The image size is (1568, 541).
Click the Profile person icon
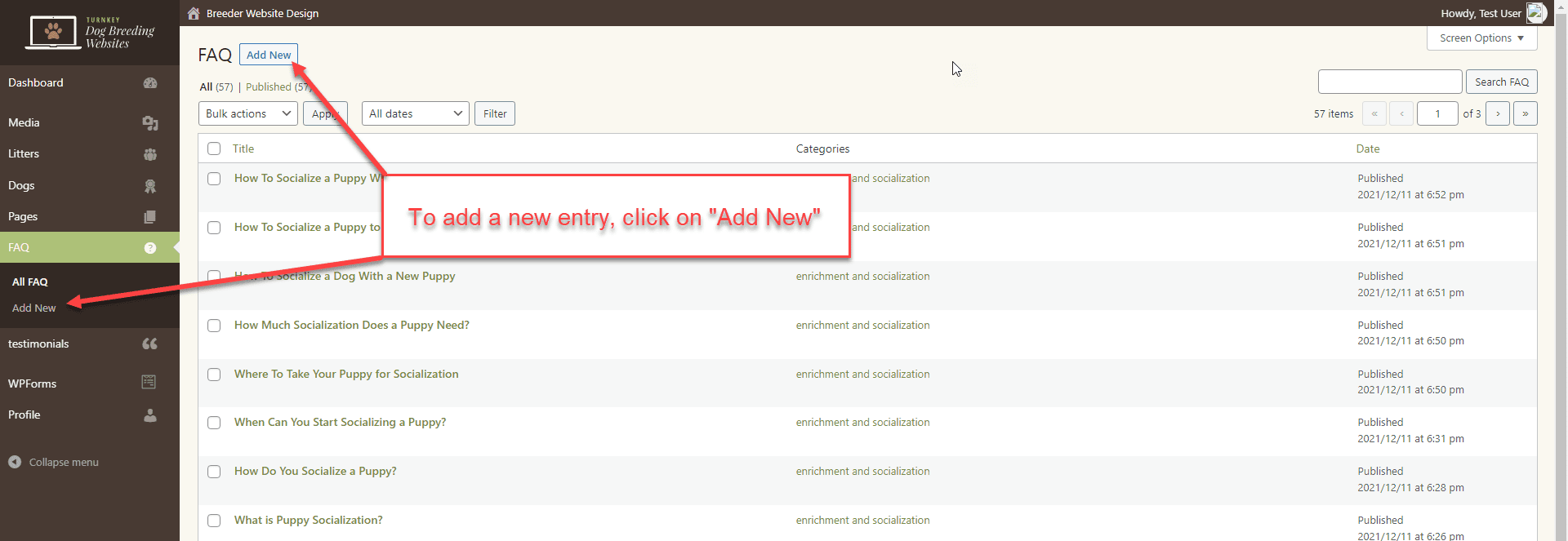pyautogui.click(x=150, y=415)
